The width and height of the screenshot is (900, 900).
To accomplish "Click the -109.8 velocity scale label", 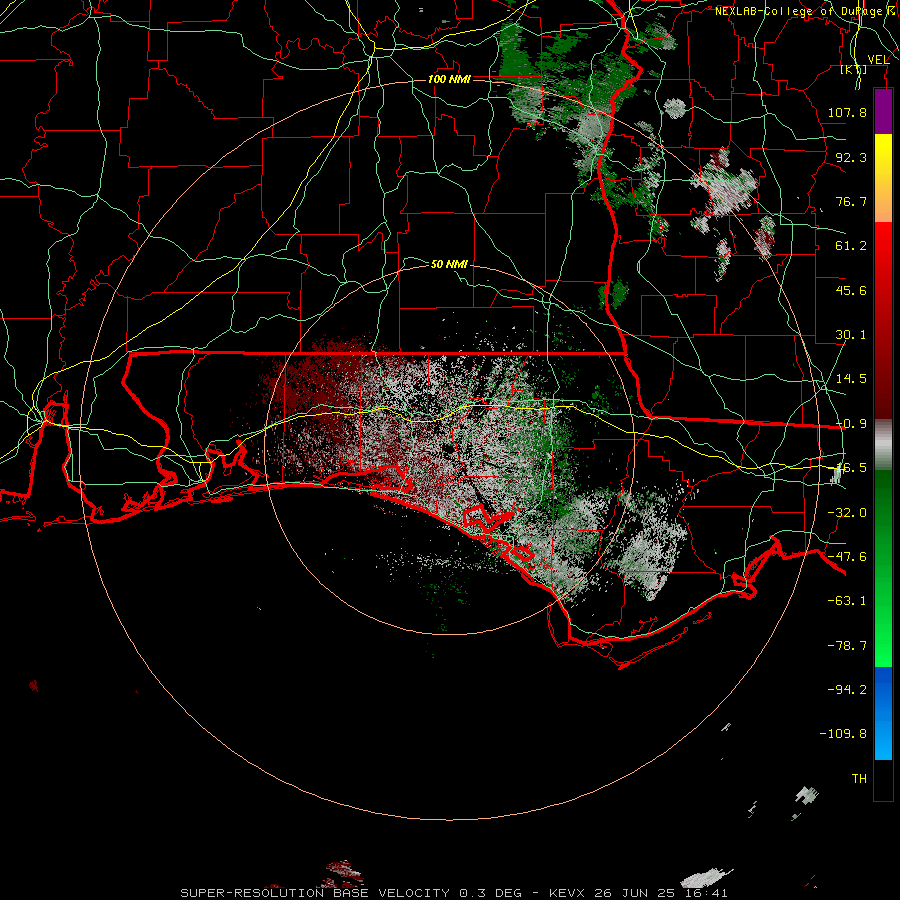I will point(843,734).
